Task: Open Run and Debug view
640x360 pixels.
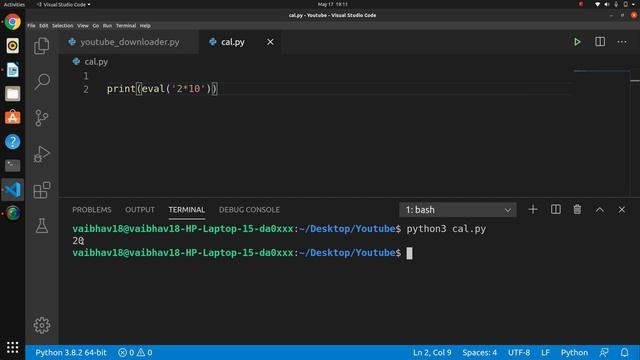Action: [x=42, y=154]
